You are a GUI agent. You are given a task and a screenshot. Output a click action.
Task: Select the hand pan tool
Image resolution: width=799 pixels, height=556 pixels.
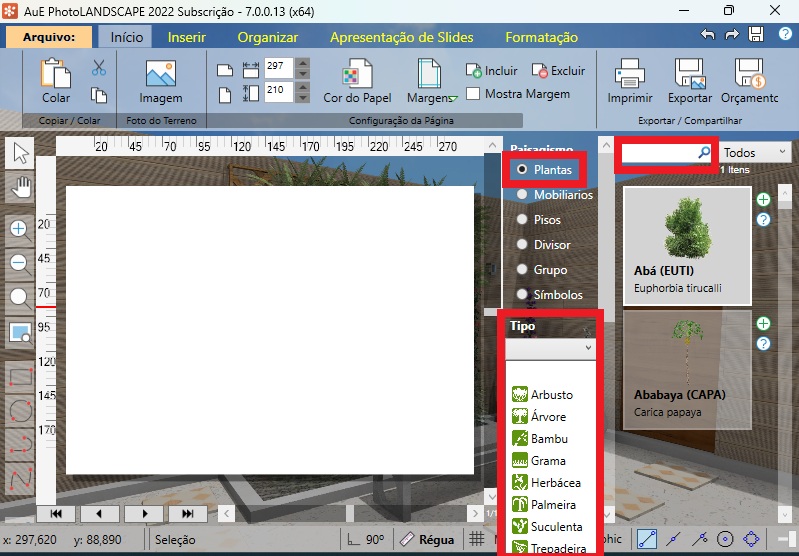(20, 187)
